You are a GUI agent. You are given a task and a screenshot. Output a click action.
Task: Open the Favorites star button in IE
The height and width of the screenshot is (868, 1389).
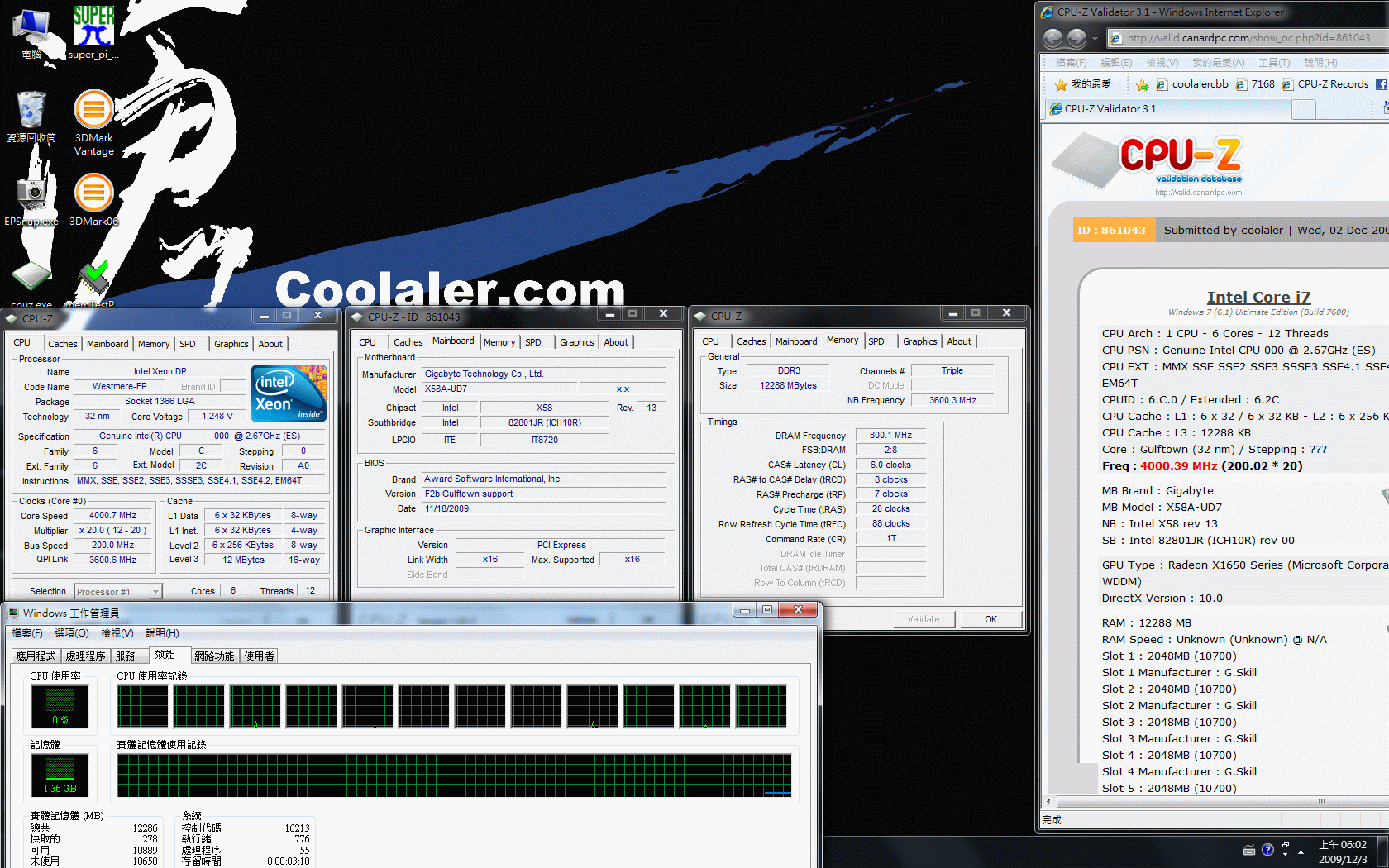[x=1083, y=84]
